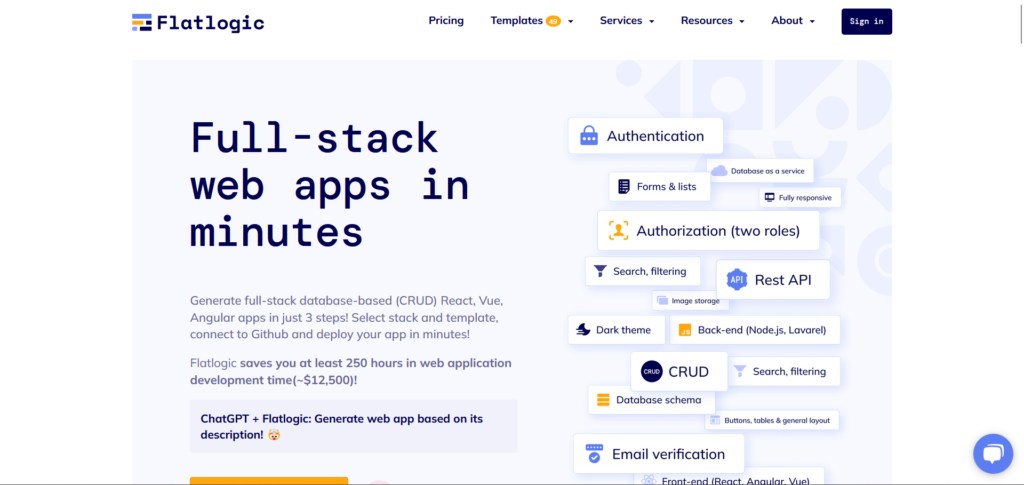The image size is (1024, 485).
Task: Click the Authentication padlock icon
Action: 589,136
